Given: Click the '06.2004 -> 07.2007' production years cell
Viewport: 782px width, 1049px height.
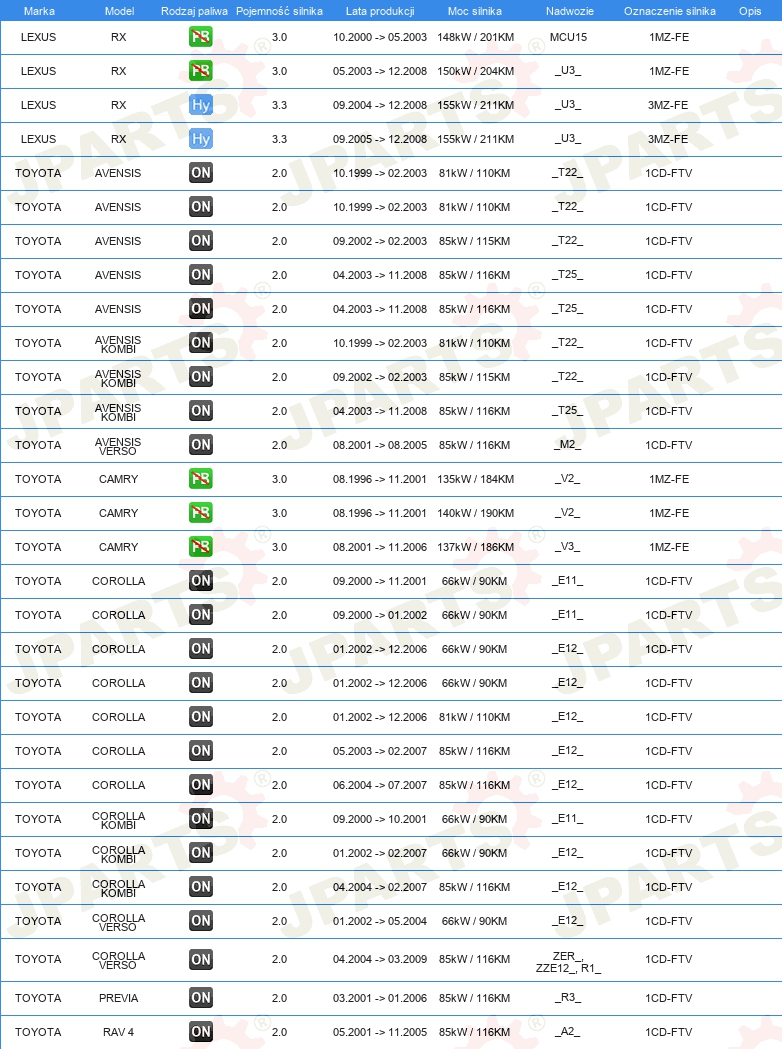Looking at the screenshot, I should [380, 785].
